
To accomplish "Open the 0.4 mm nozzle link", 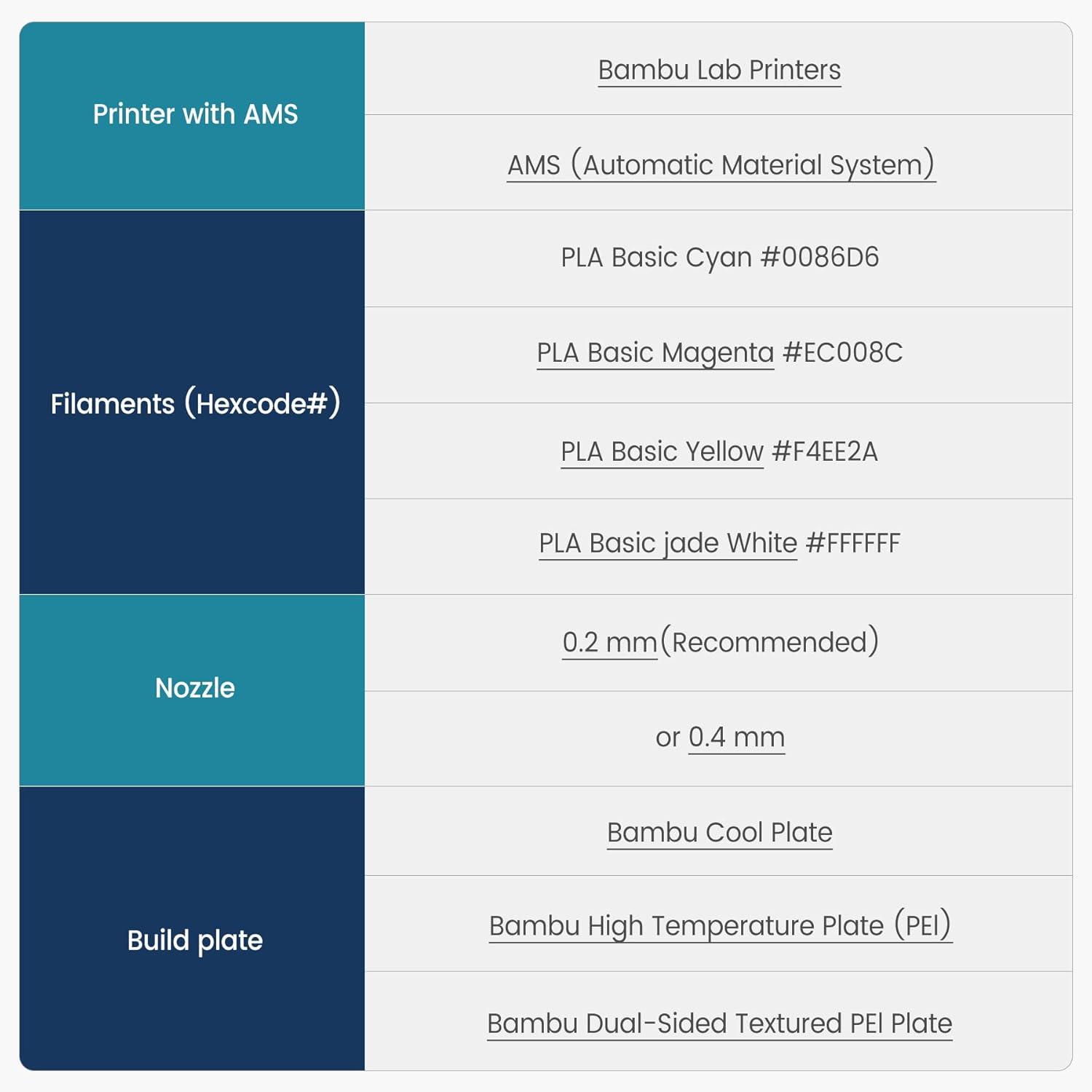I will 736,737.
